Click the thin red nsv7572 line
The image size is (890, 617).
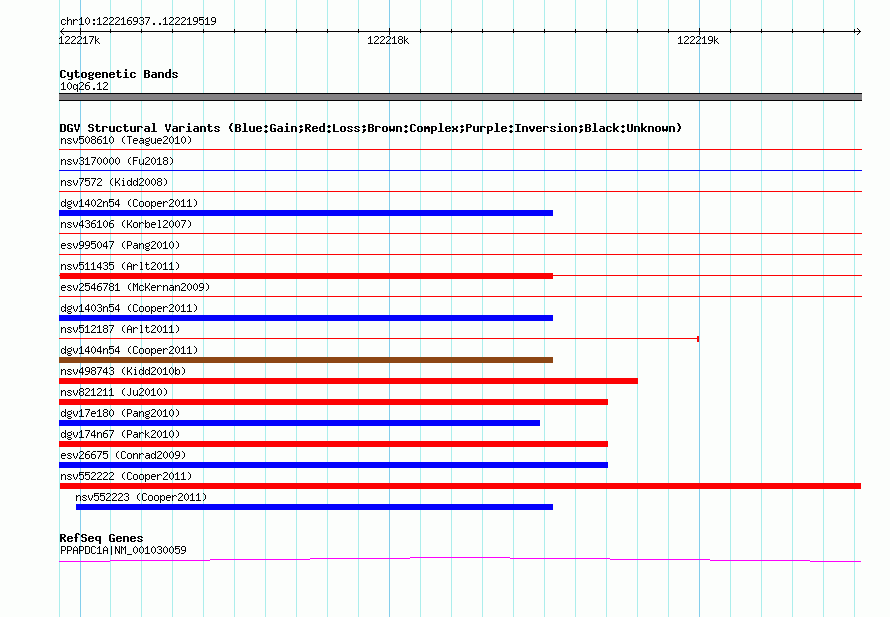click(x=460, y=192)
